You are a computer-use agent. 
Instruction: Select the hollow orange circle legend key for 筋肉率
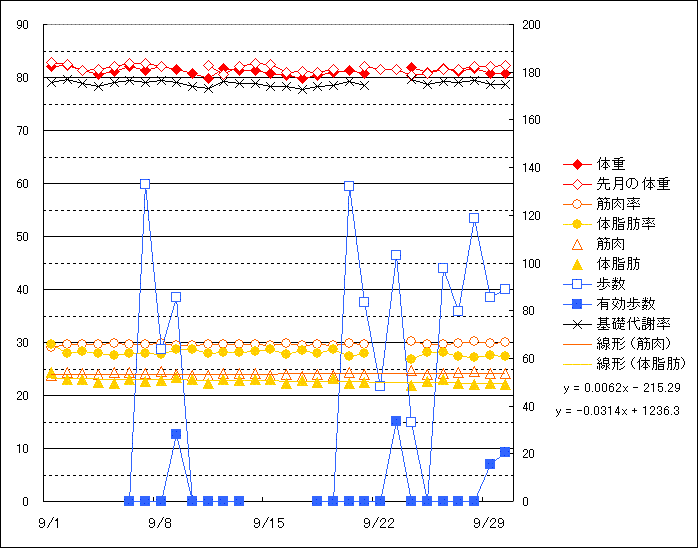[x=577, y=204]
